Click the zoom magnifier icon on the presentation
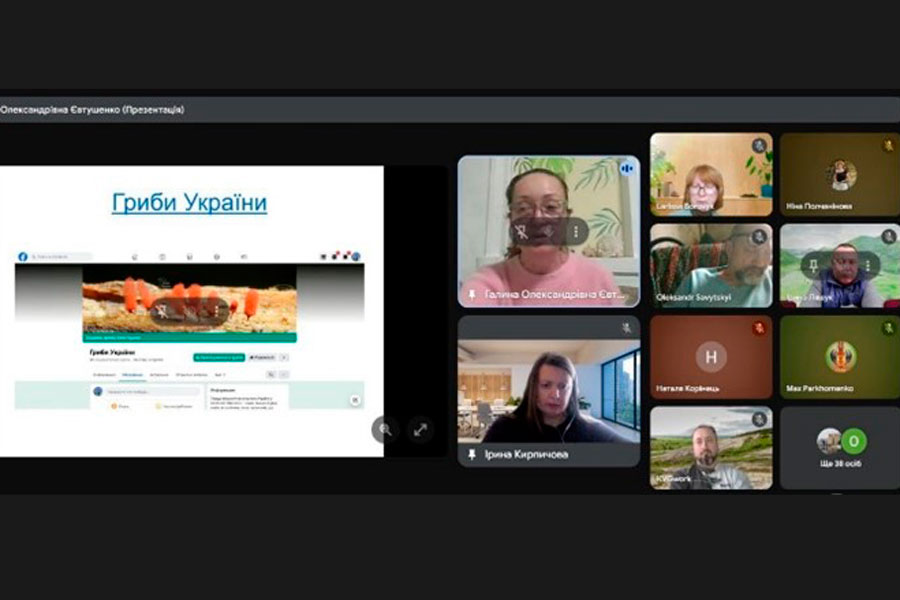The height and width of the screenshot is (600, 900). [x=385, y=429]
